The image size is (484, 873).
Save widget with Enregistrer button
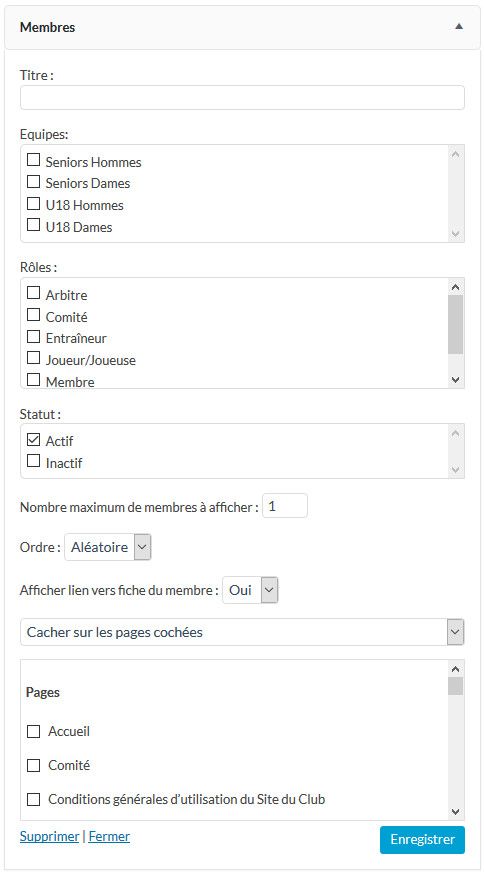423,840
